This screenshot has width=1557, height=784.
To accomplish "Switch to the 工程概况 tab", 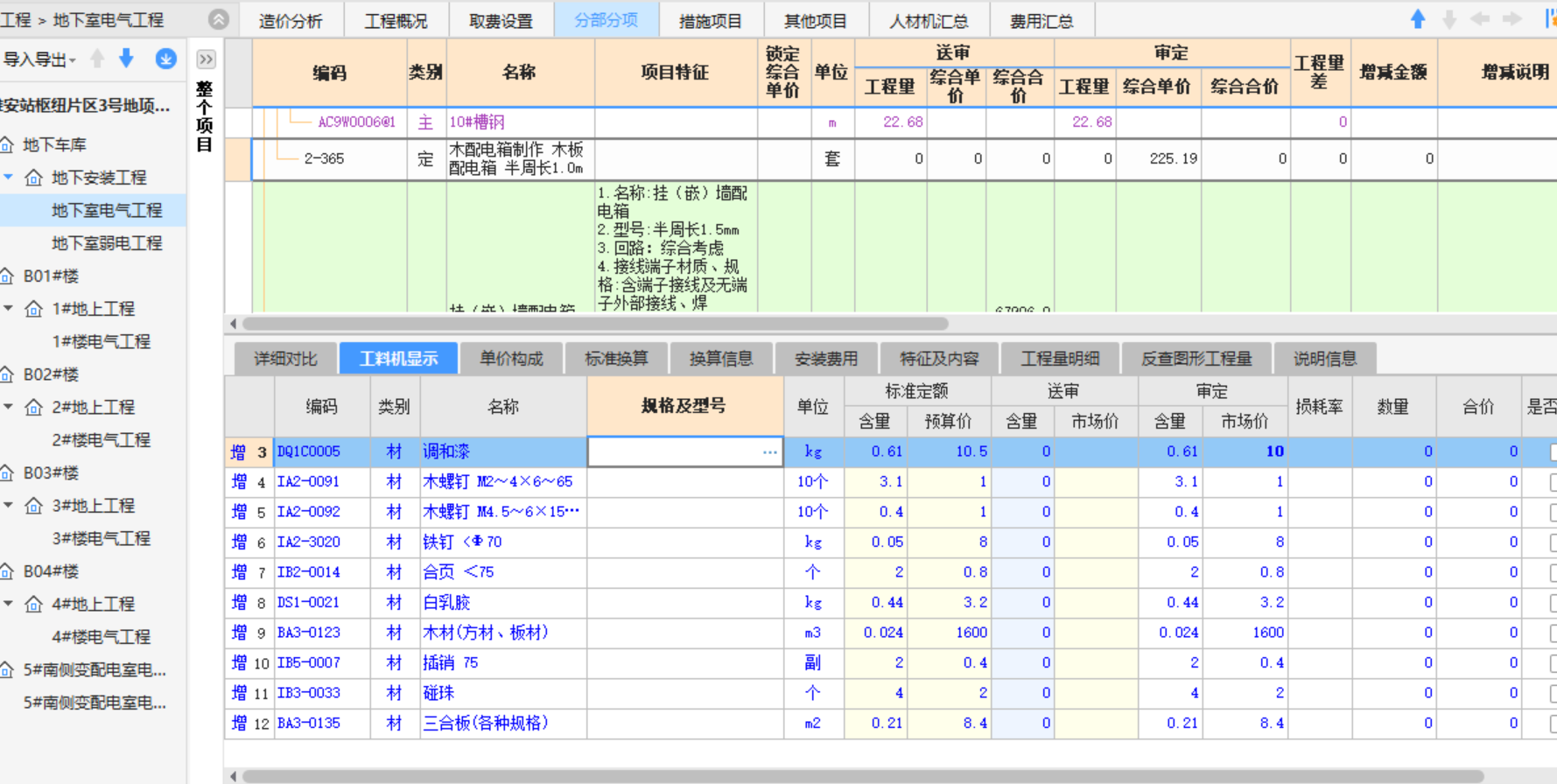I will pos(396,20).
